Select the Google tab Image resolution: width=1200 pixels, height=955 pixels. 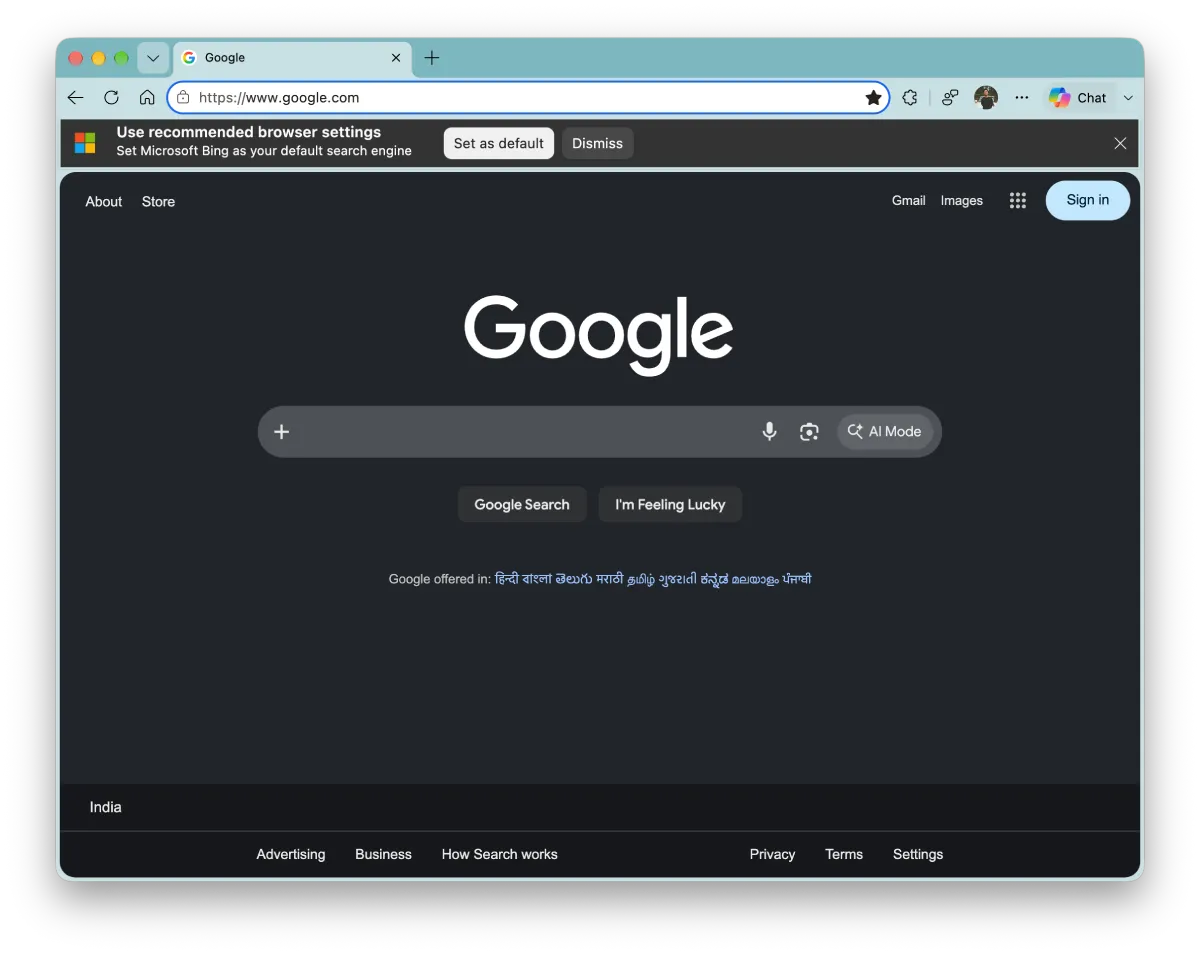[x=292, y=58]
